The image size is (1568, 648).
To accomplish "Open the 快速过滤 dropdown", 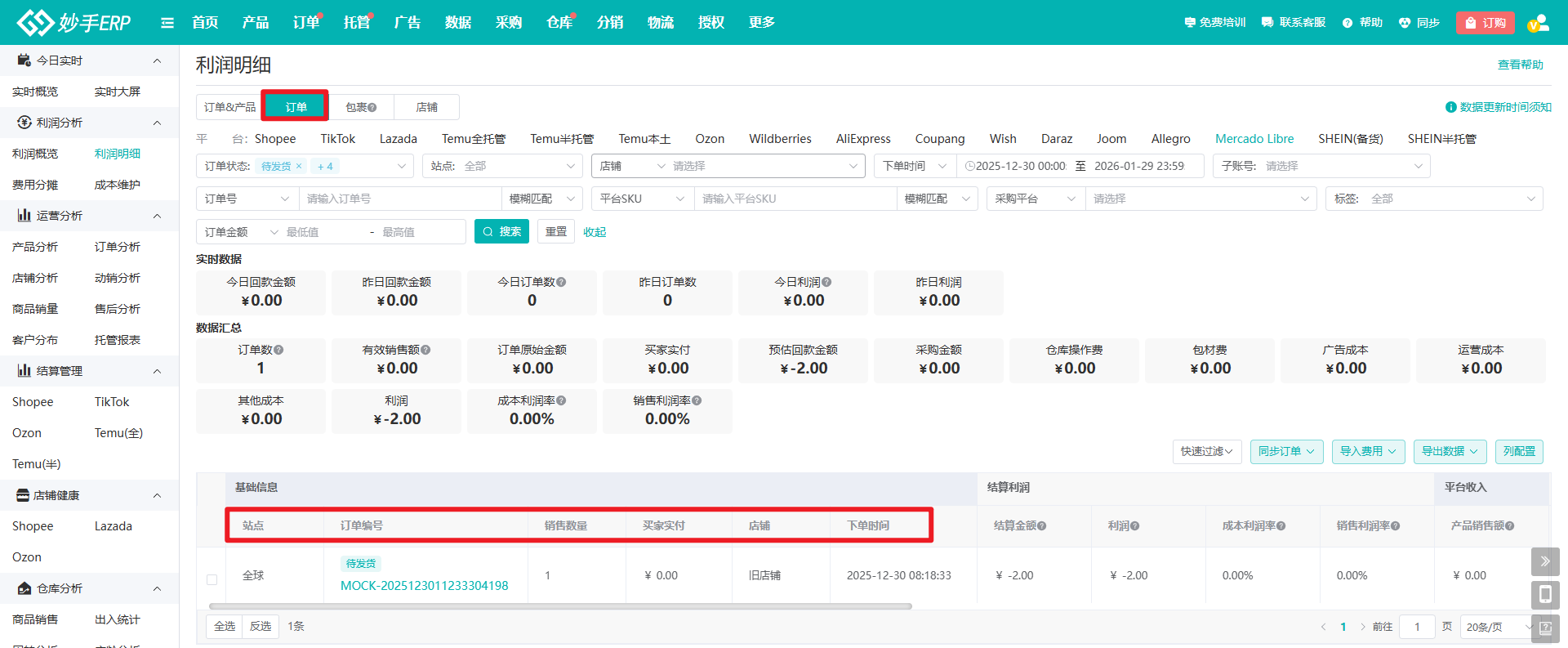I will pyautogui.click(x=1206, y=451).
